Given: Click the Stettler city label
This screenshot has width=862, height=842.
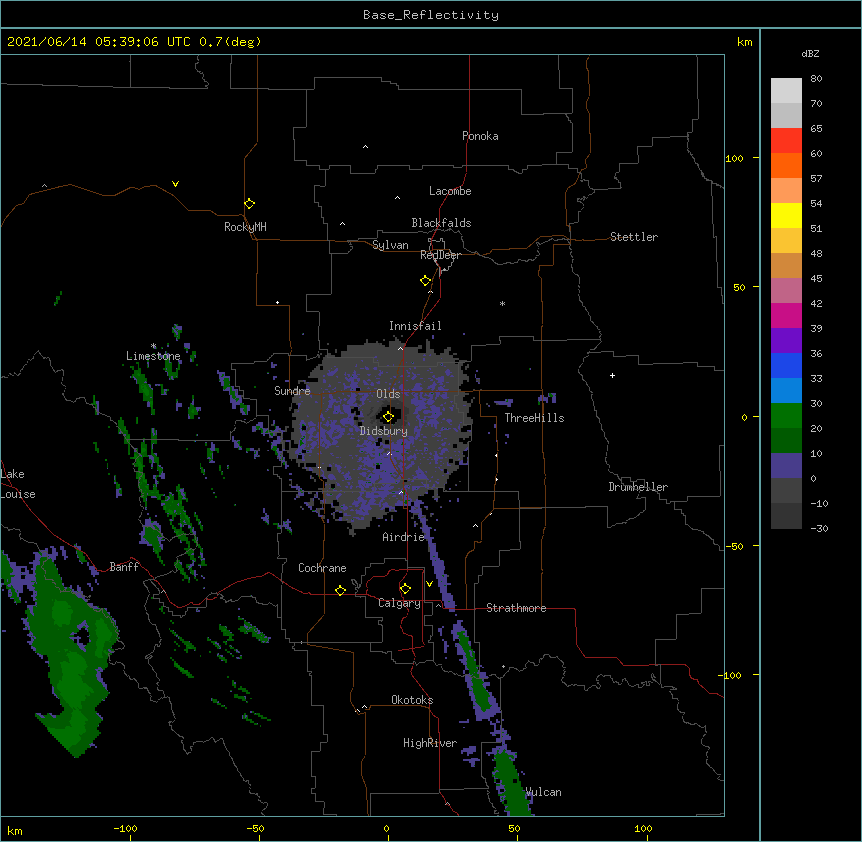Looking at the screenshot, I should pyautogui.click(x=634, y=237).
